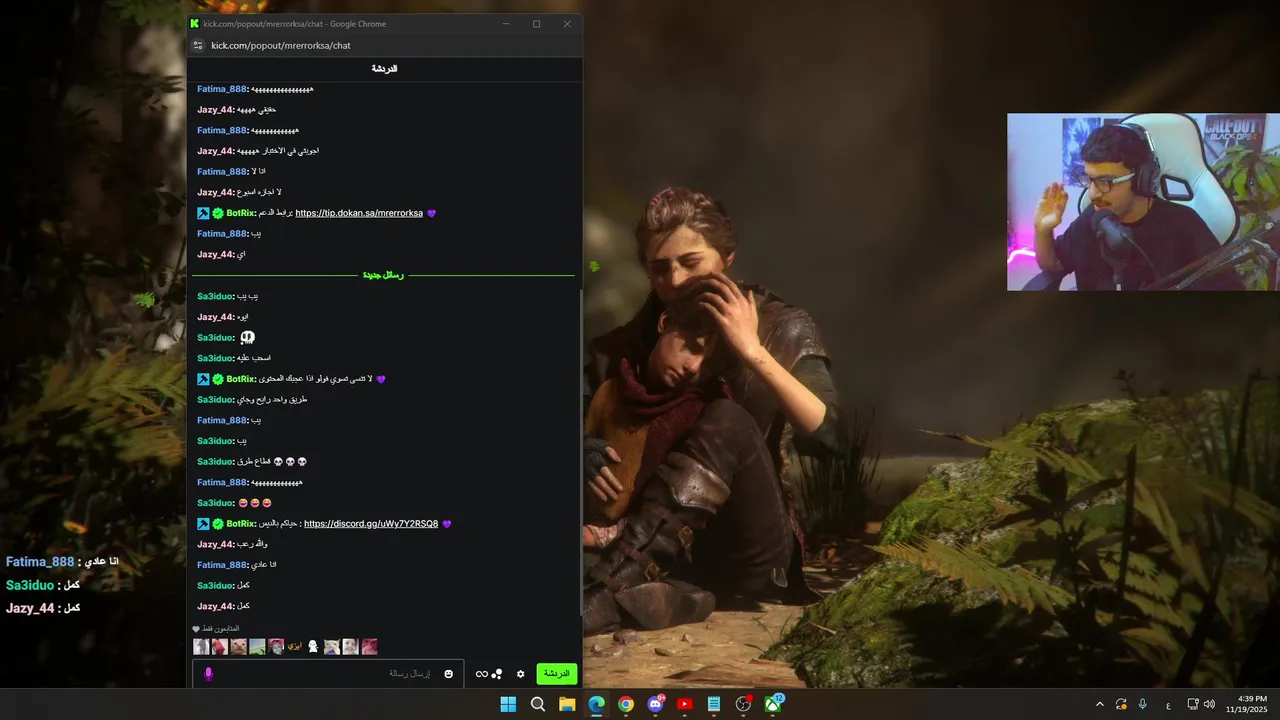Click Fatima_888 username on انا لا message

click(222, 172)
